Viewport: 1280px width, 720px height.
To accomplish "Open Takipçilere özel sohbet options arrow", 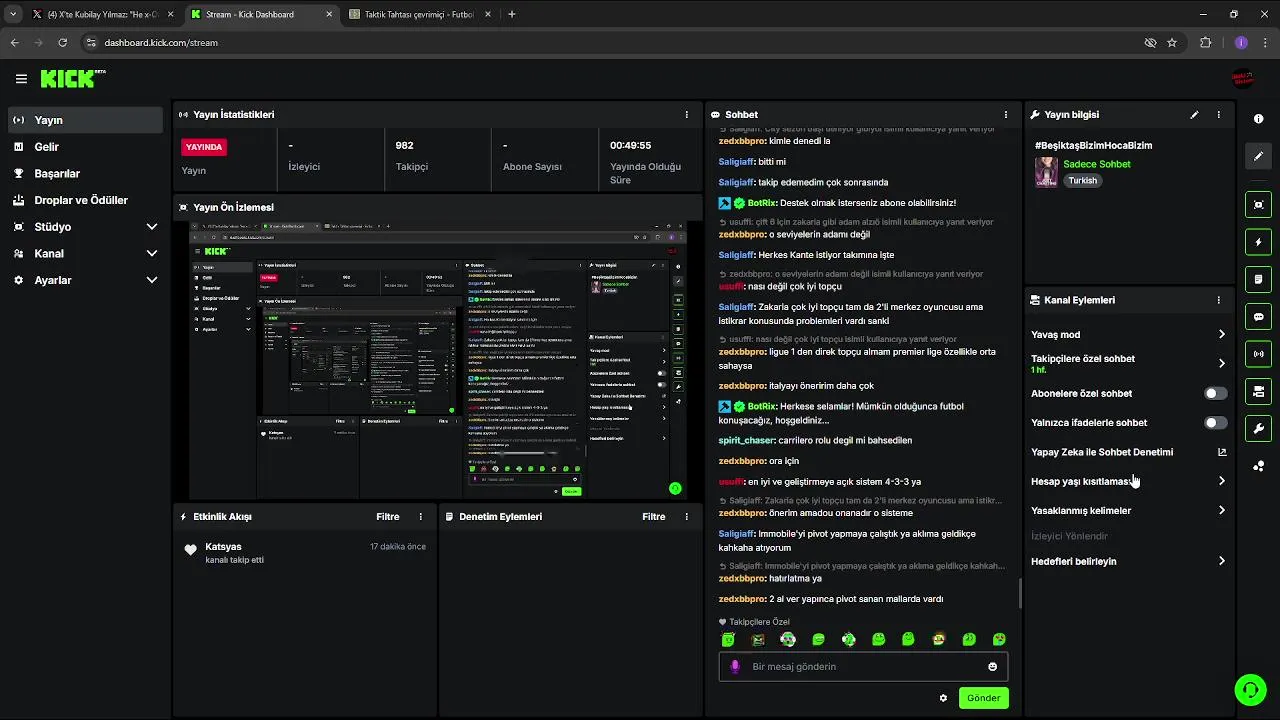I will tap(1221, 364).
